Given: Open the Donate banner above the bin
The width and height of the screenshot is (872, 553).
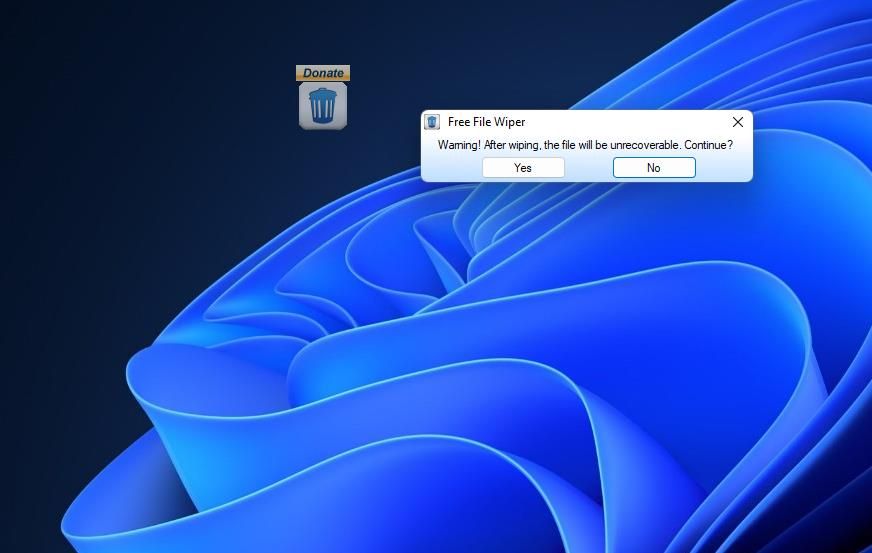Looking at the screenshot, I should pyautogui.click(x=323, y=73).
